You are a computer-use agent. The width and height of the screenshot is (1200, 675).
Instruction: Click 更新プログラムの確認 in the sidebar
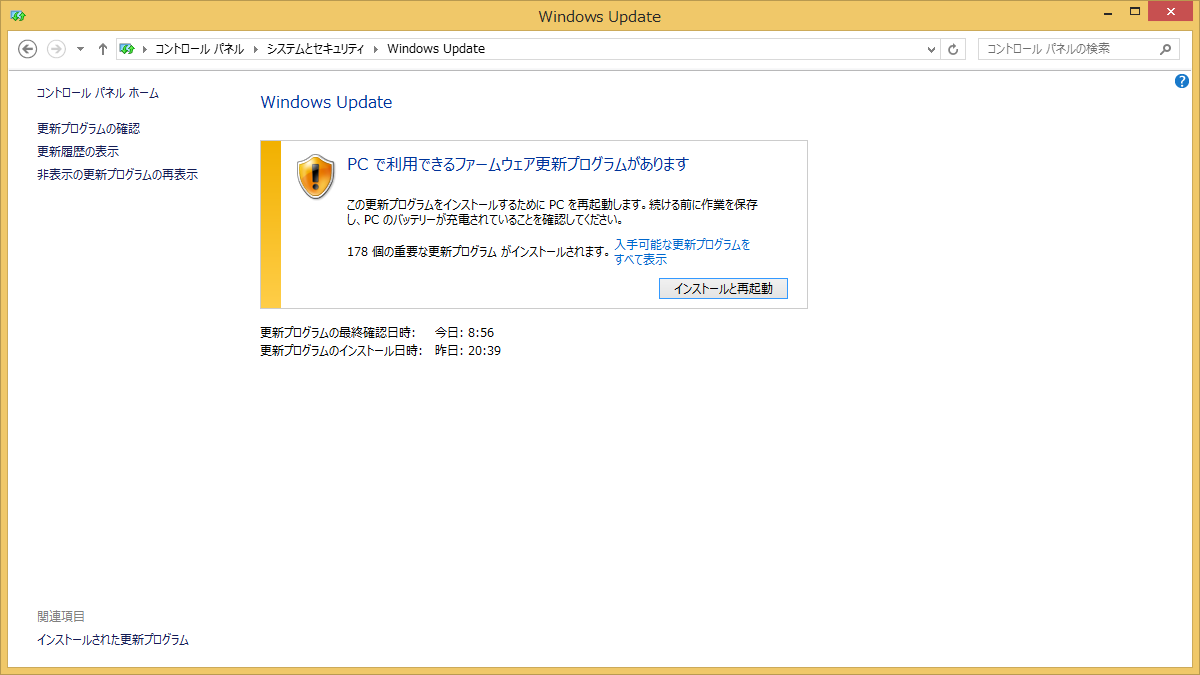(88, 129)
